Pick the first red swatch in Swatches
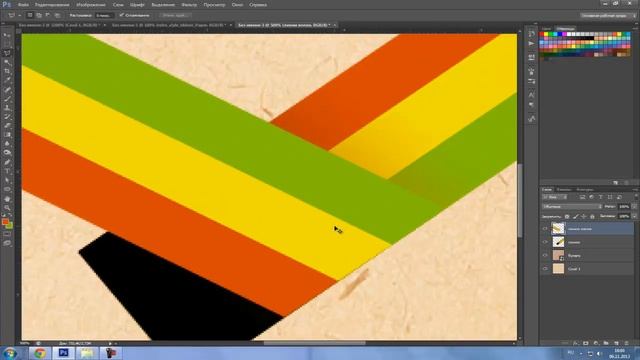The image size is (640, 360). tap(542, 34)
